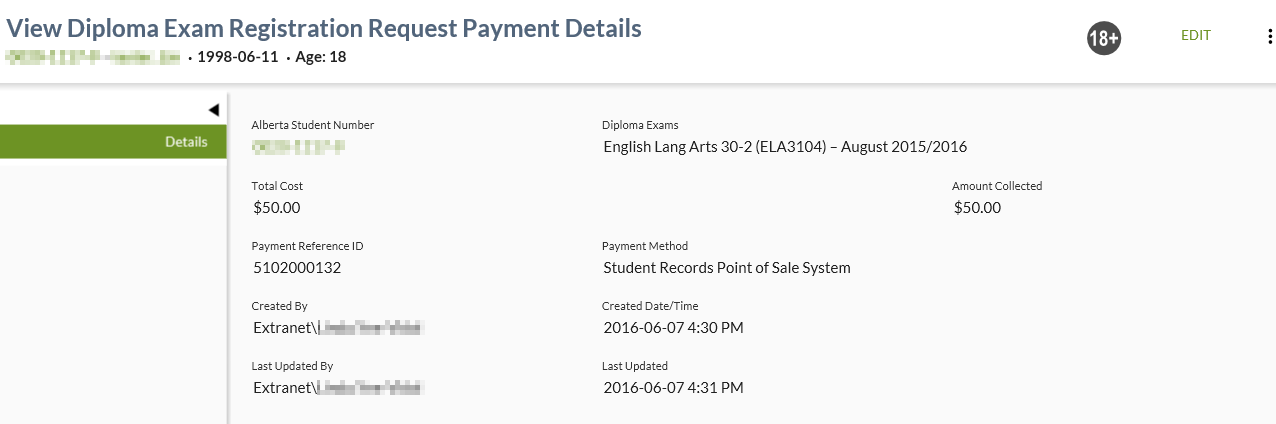Click the English Lang Arts 30-2 exam entry
This screenshot has height=424, width=1276.
785,147
